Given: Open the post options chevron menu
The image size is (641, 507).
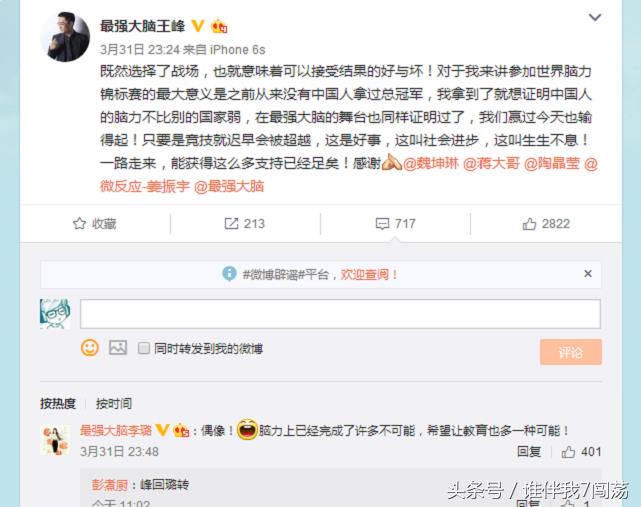Looking at the screenshot, I should click(x=594, y=18).
